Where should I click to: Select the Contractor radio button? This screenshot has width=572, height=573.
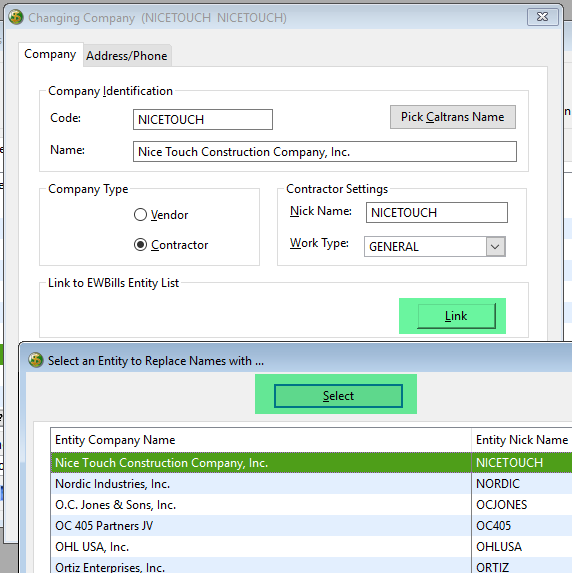140,245
